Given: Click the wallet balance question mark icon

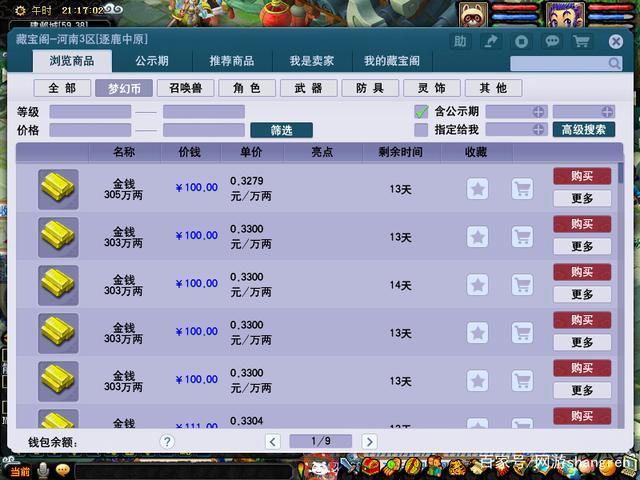Looking at the screenshot, I should 167,441.
